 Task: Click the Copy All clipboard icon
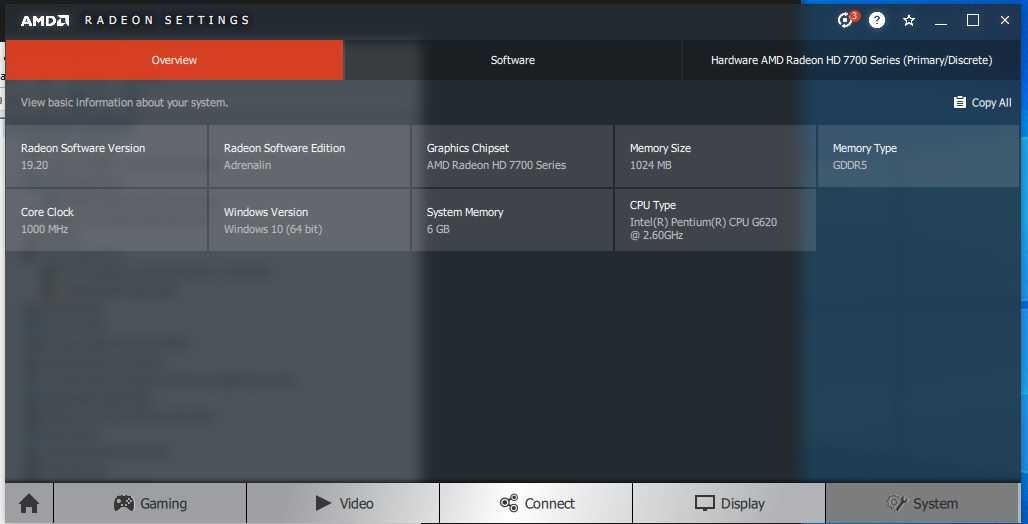pos(960,102)
